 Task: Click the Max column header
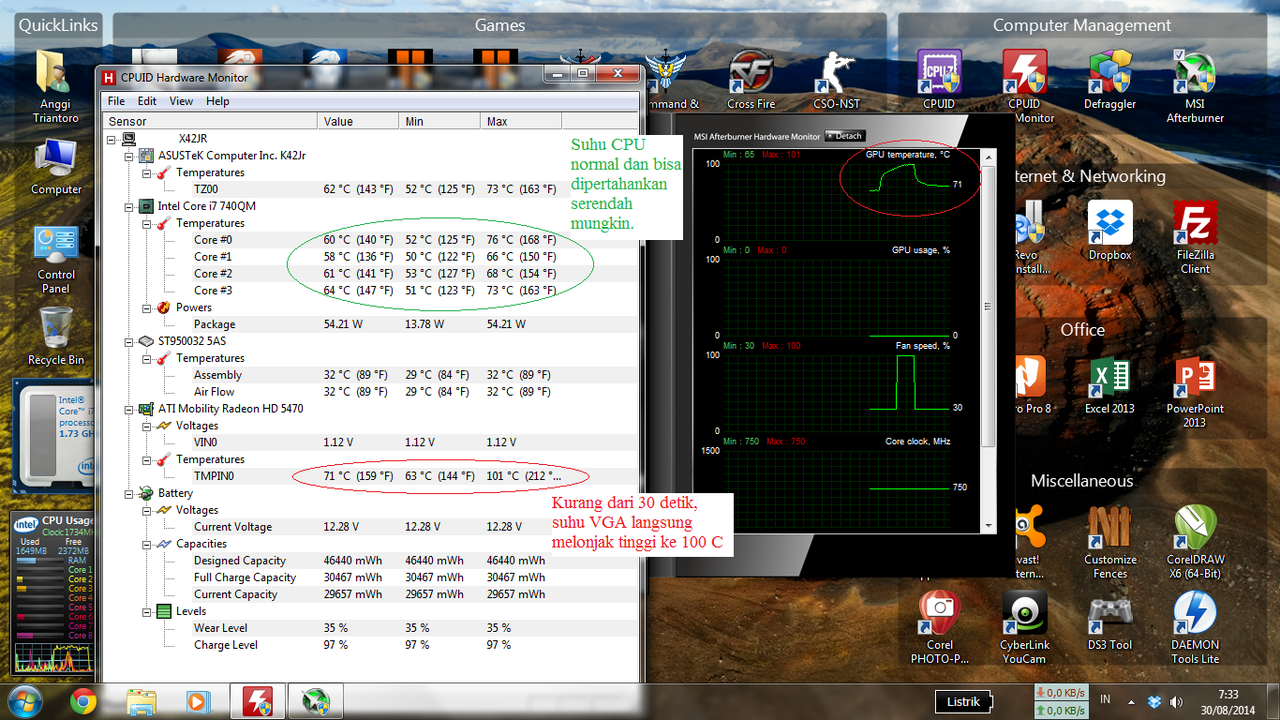point(521,121)
